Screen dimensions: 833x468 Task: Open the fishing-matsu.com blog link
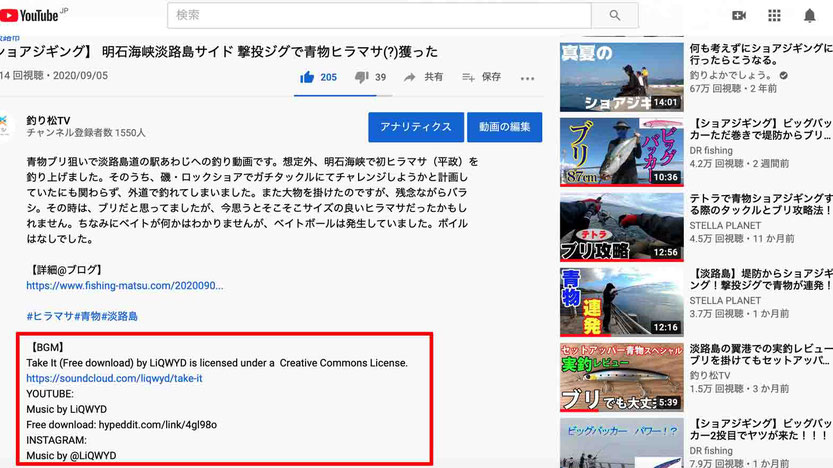(x=125, y=286)
